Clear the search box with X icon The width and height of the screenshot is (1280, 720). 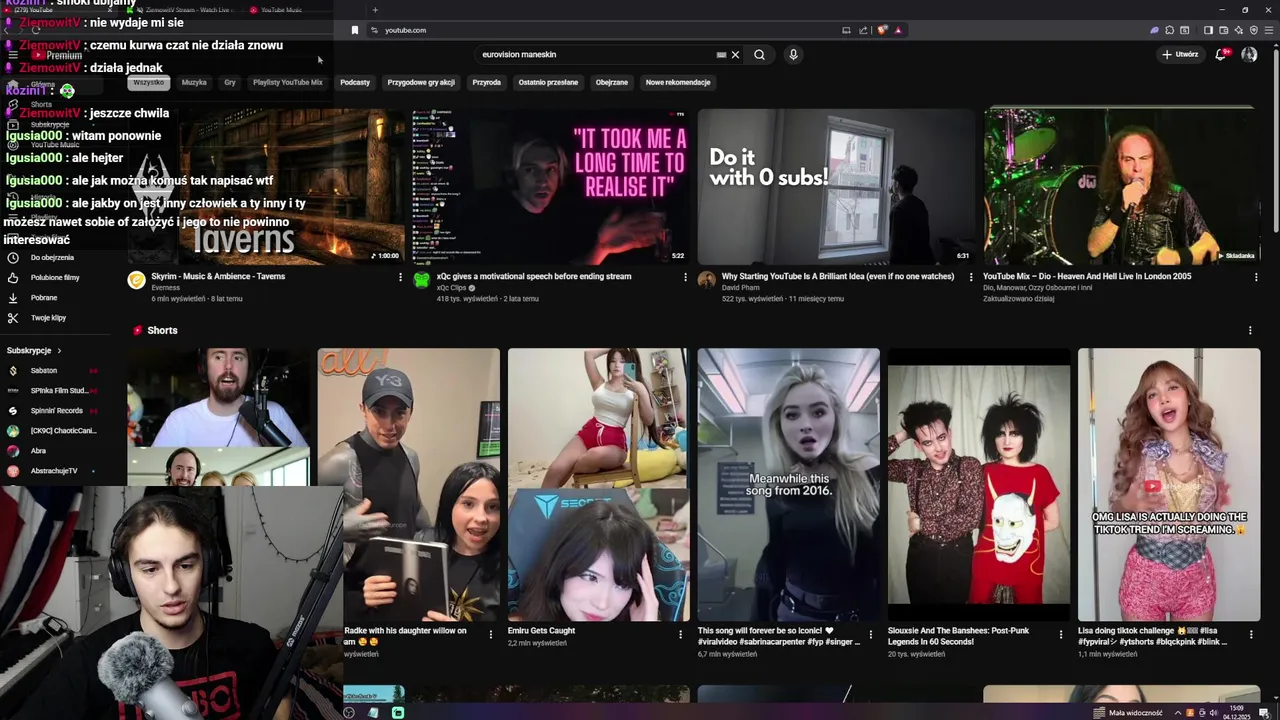click(735, 55)
